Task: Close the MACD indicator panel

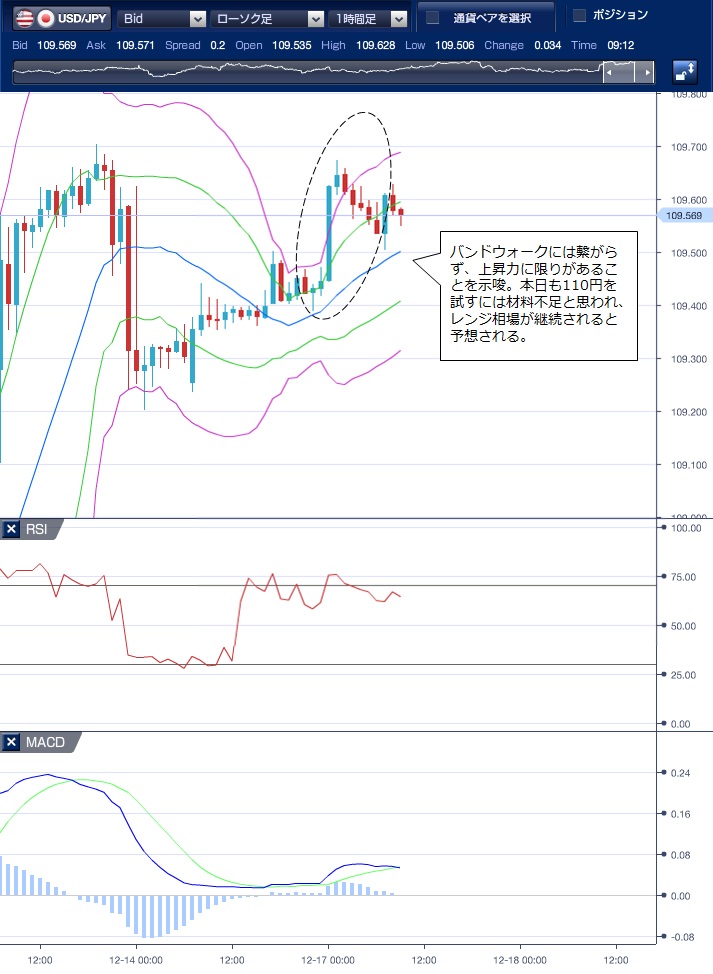Action: 11,742
